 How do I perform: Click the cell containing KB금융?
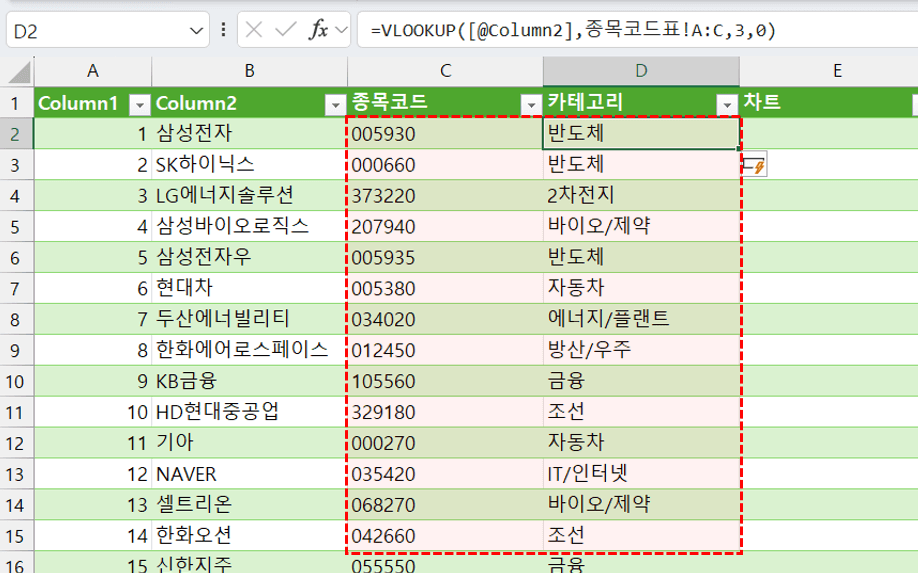point(249,381)
